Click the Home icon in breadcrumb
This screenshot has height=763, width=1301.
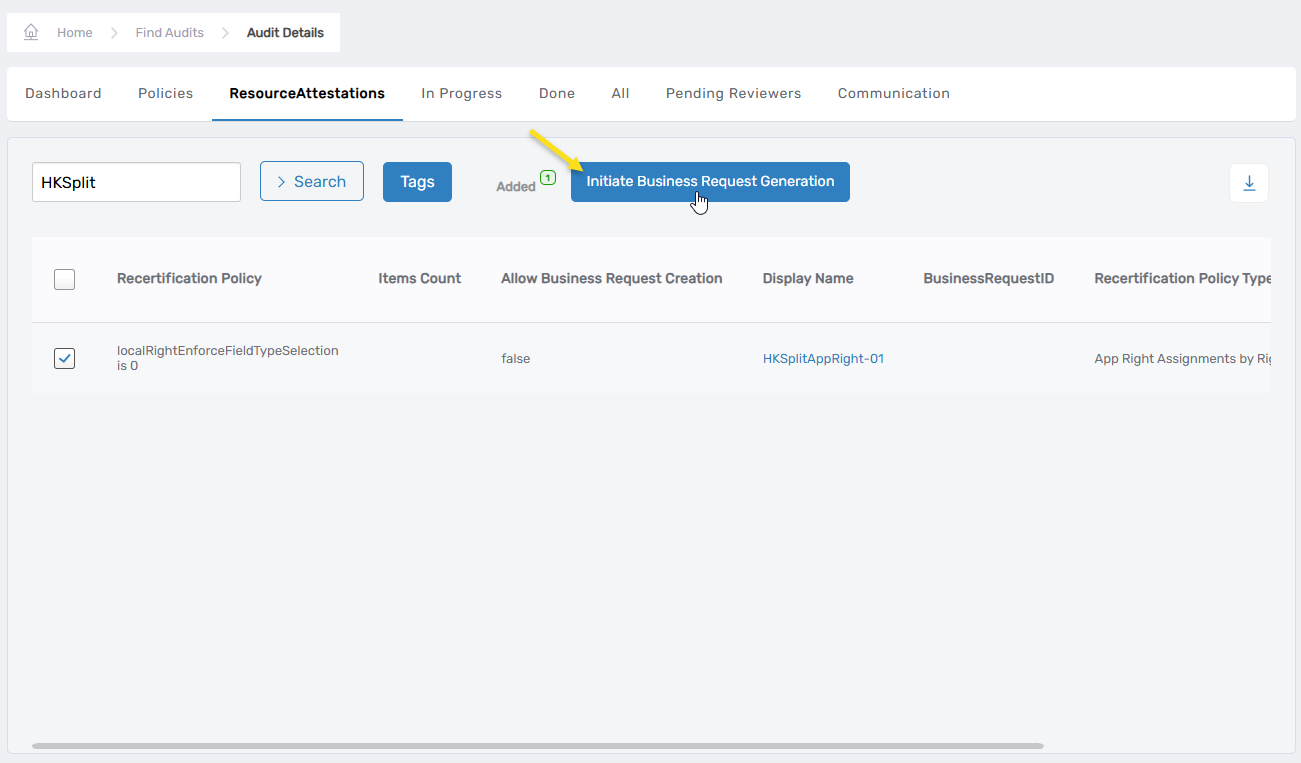point(31,32)
